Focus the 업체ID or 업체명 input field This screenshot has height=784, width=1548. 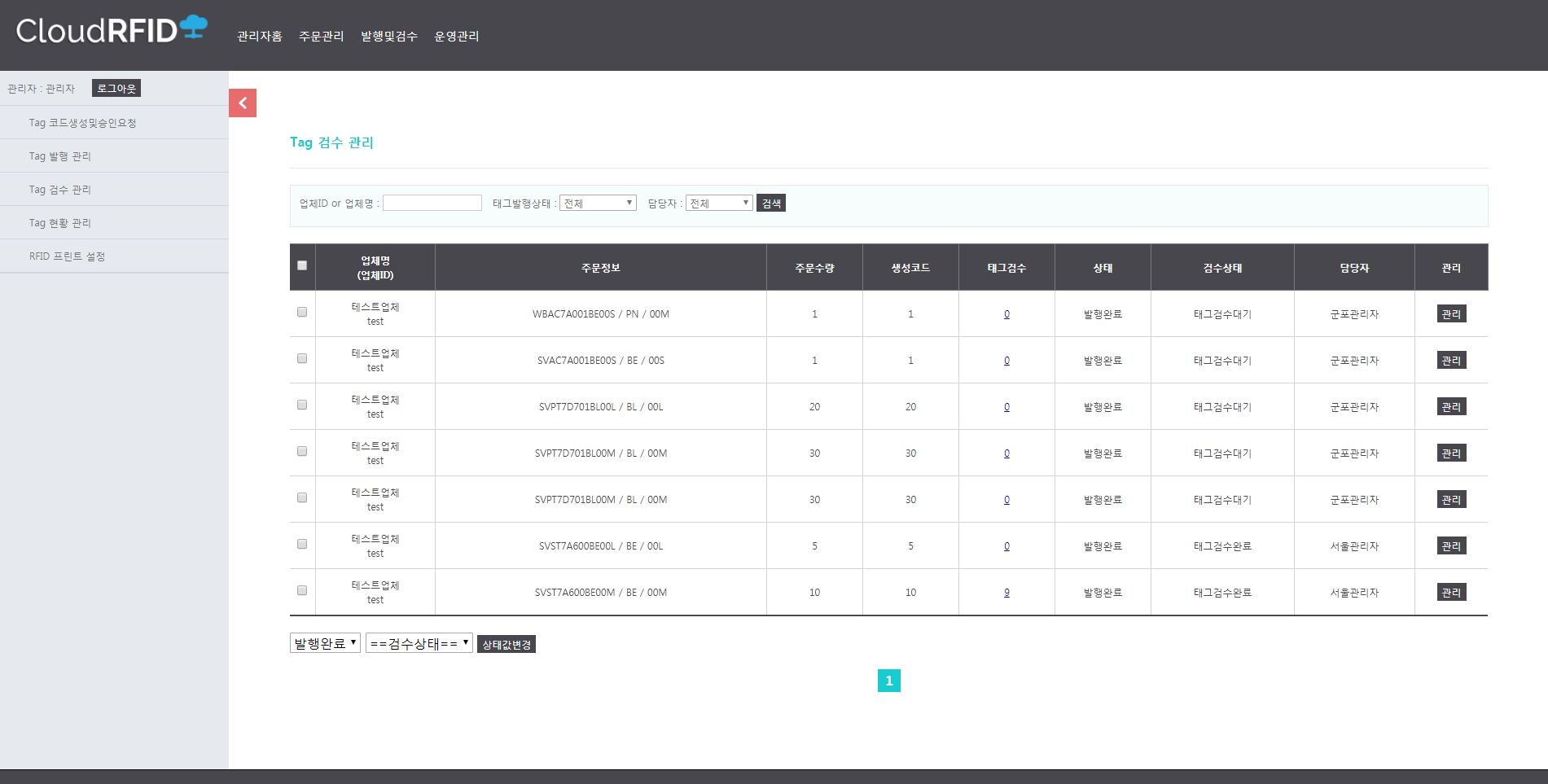[x=432, y=203]
